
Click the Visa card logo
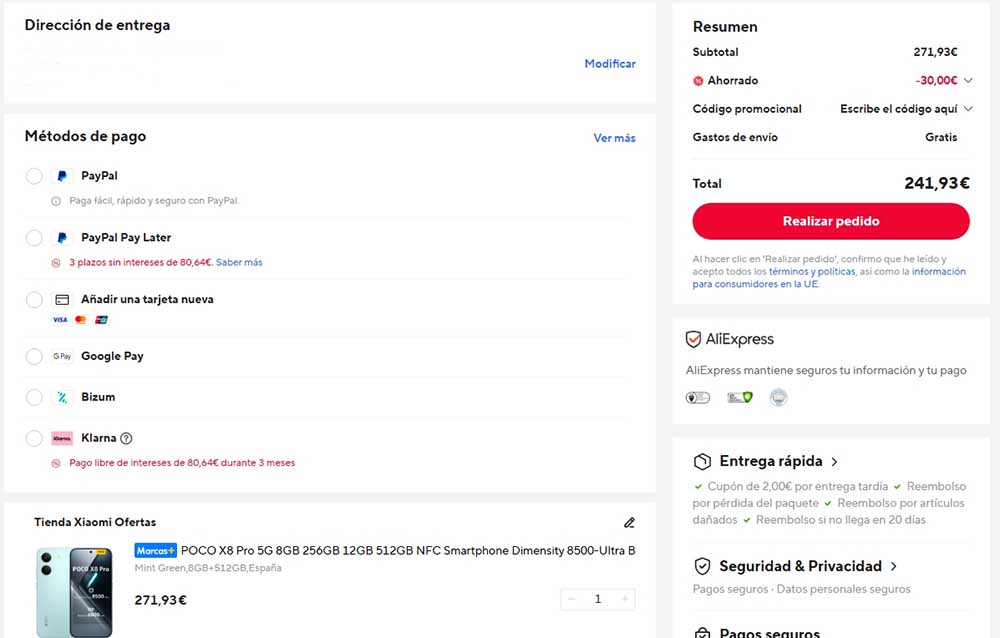click(x=60, y=320)
